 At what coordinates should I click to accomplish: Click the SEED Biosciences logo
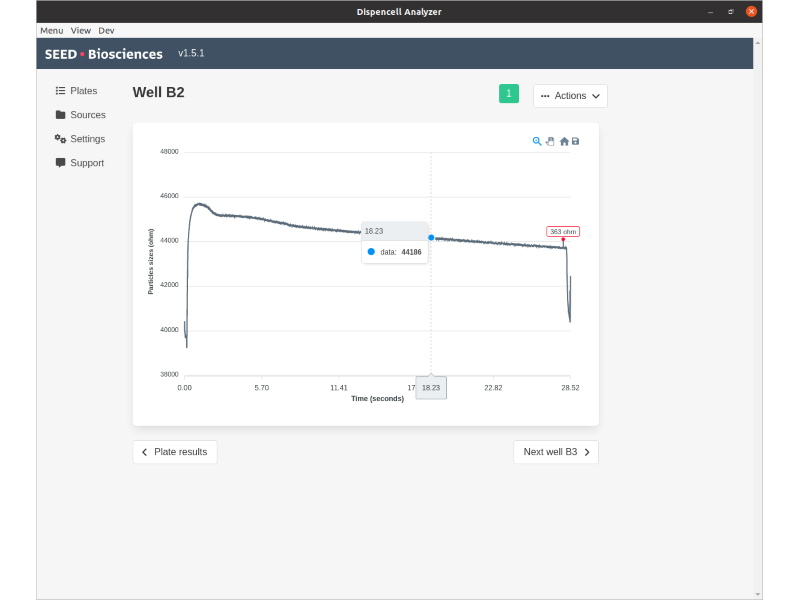[x=104, y=54]
